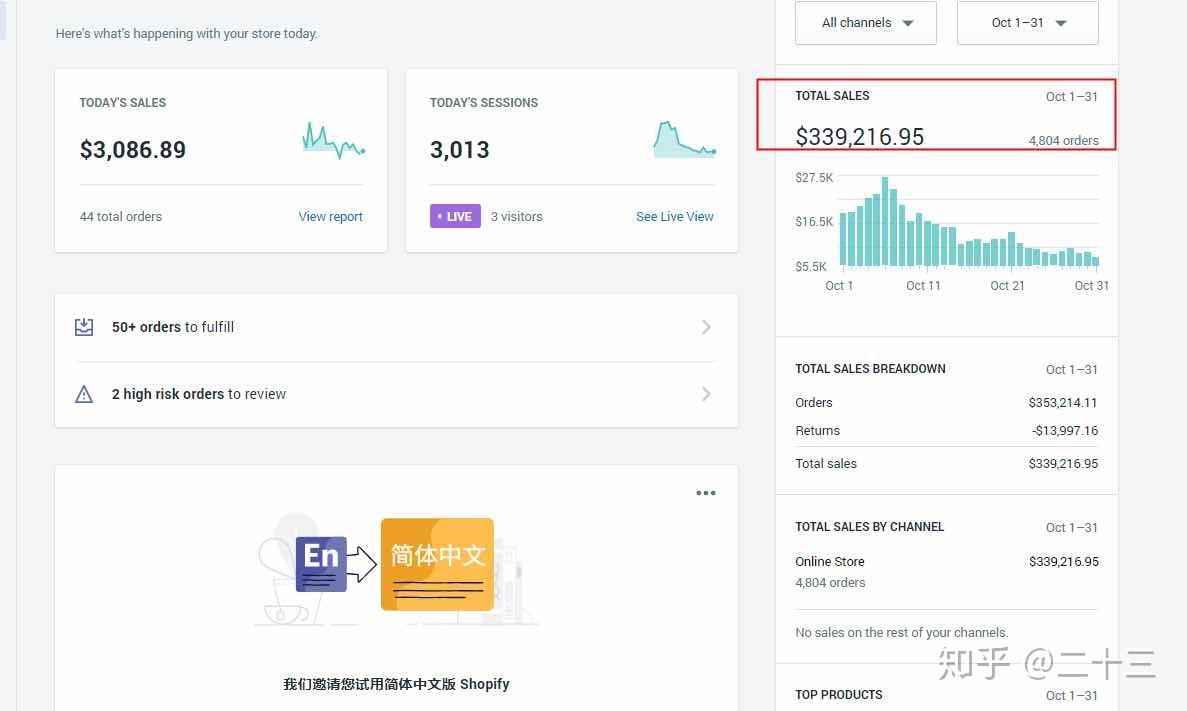Screen dimensions: 1187x711
Task: Click No sales on rest of channels note
Action: [x=902, y=633]
